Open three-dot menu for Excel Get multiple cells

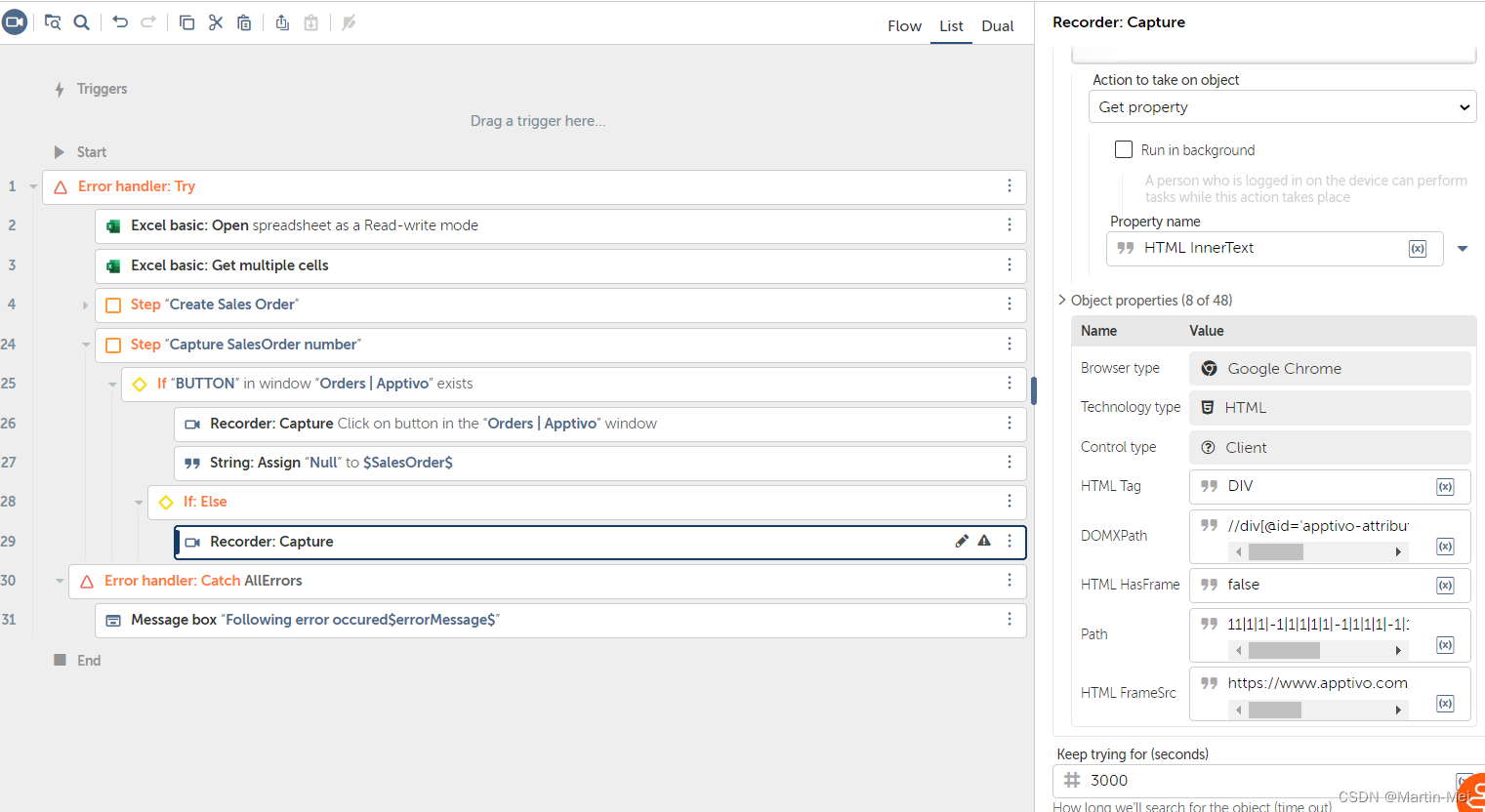(x=1009, y=264)
